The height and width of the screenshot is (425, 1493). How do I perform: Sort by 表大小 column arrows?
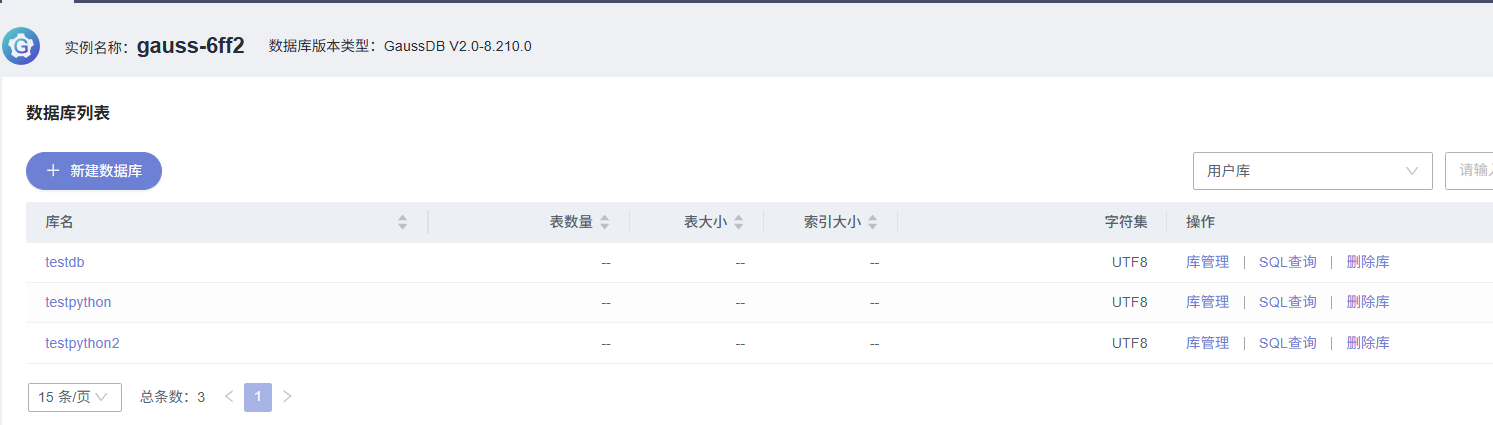click(738, 223)
